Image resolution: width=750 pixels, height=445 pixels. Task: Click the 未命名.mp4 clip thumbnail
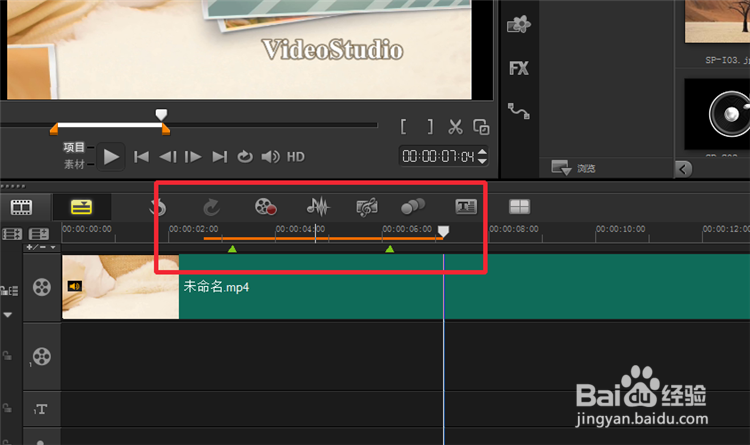pyautogui.click(x=121, y=287)
